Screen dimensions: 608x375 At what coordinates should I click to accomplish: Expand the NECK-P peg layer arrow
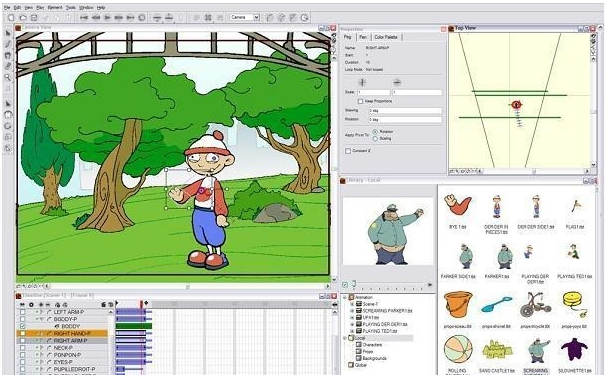41,348
